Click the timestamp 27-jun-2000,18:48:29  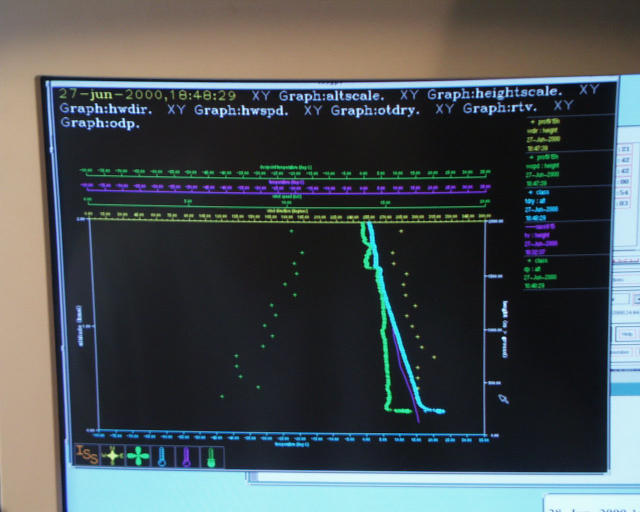pos(147,95)
